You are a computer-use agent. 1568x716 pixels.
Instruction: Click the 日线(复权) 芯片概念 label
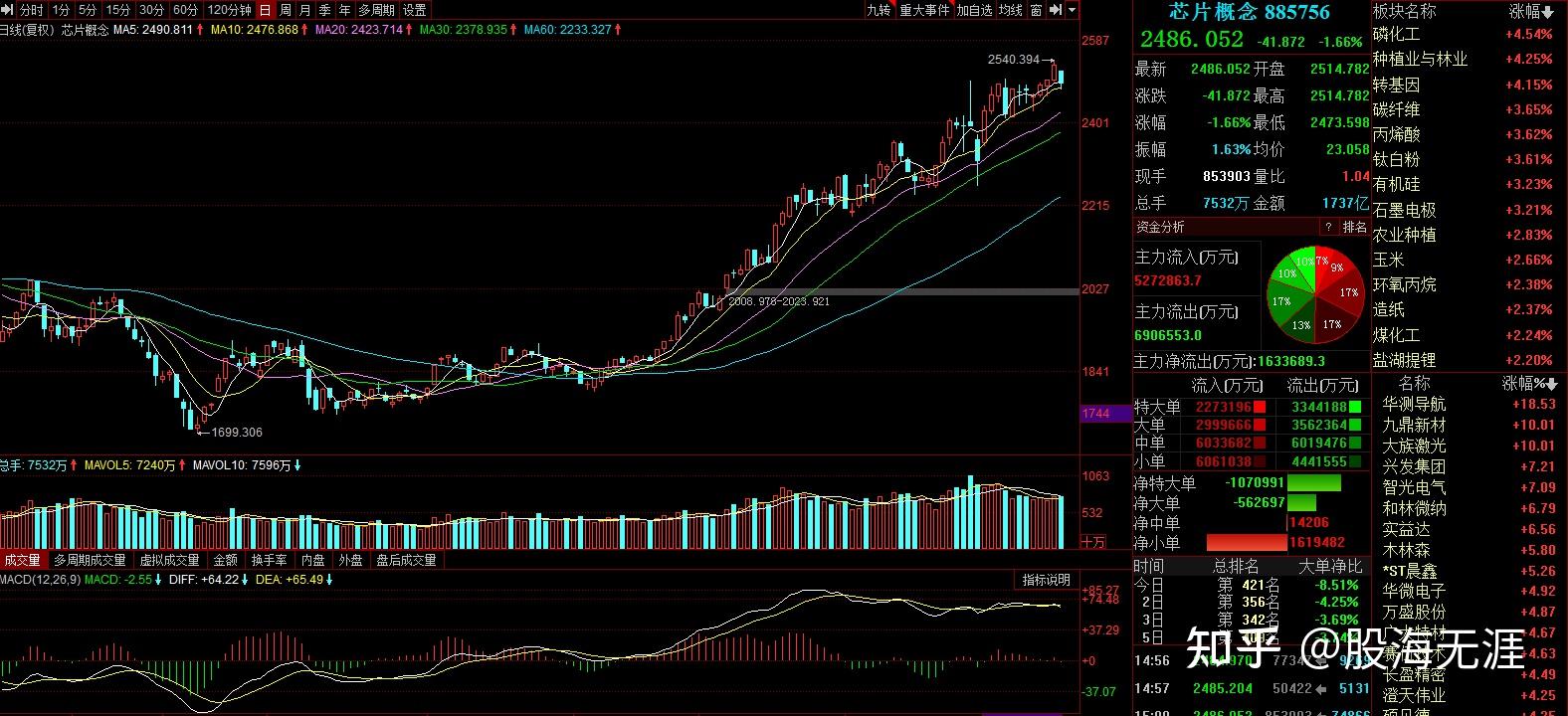(54, 30)
